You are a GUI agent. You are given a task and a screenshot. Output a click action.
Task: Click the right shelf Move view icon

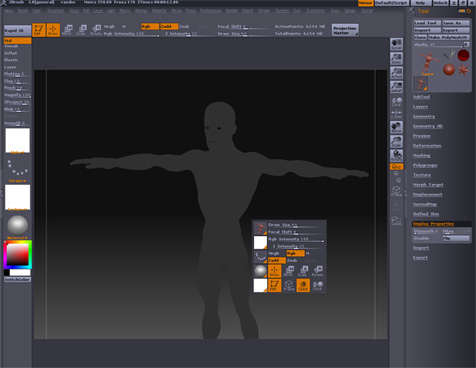[396, 127]
